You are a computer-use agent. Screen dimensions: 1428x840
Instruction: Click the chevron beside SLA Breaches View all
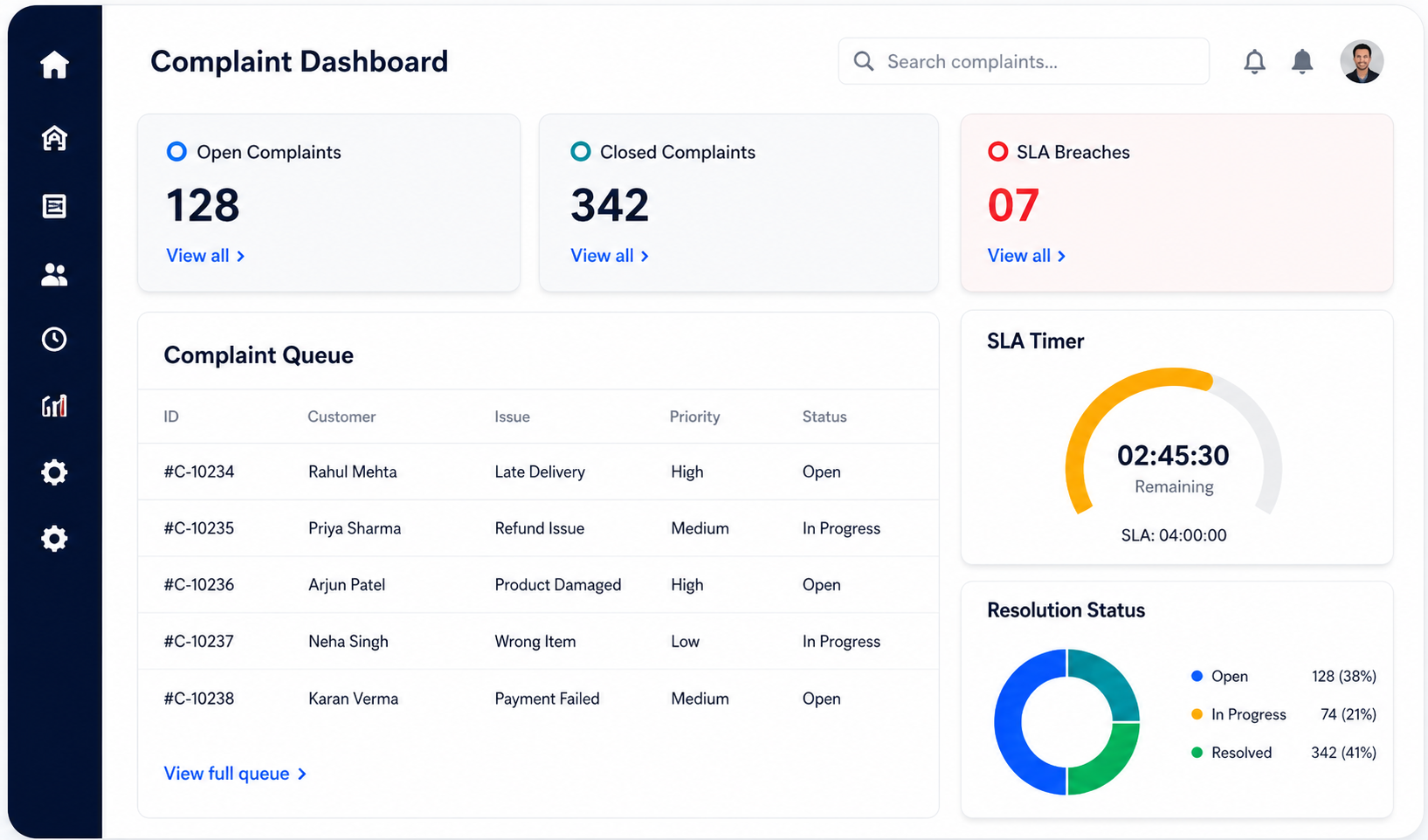pyautogui.click(x=1061, y=256)
